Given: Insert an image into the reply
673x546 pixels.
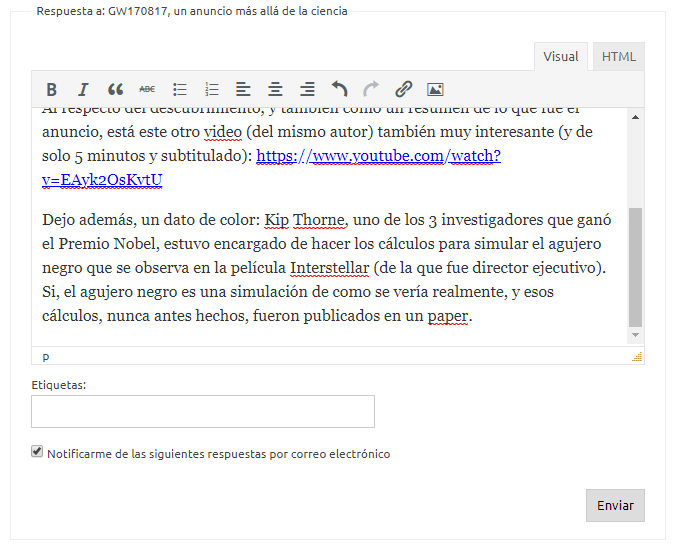Looking at the screenshot, I should [x=435, y=89].
